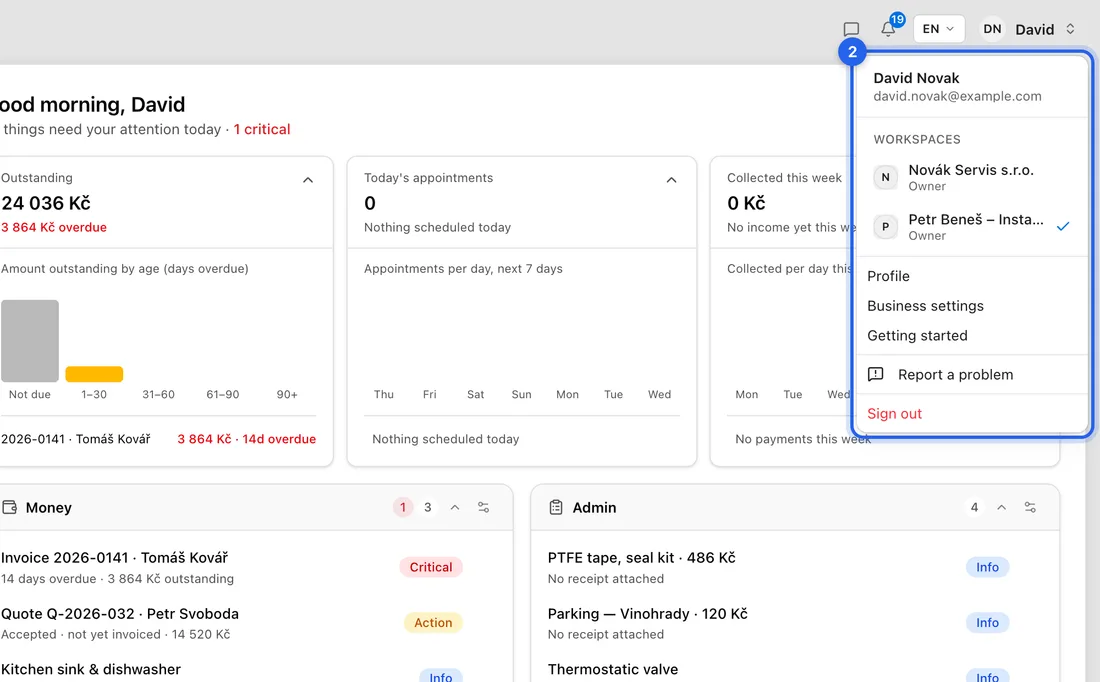1100x682 pixels.
Task: Collapse the Money section
Action: click(455, 507)
